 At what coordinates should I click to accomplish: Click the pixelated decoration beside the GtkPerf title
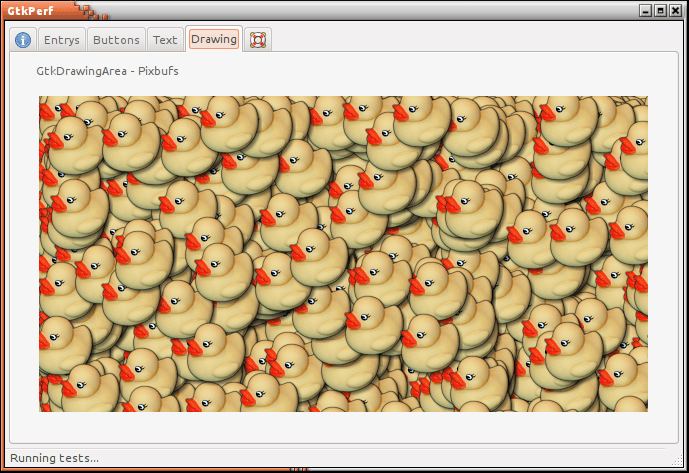click(85, 10)
